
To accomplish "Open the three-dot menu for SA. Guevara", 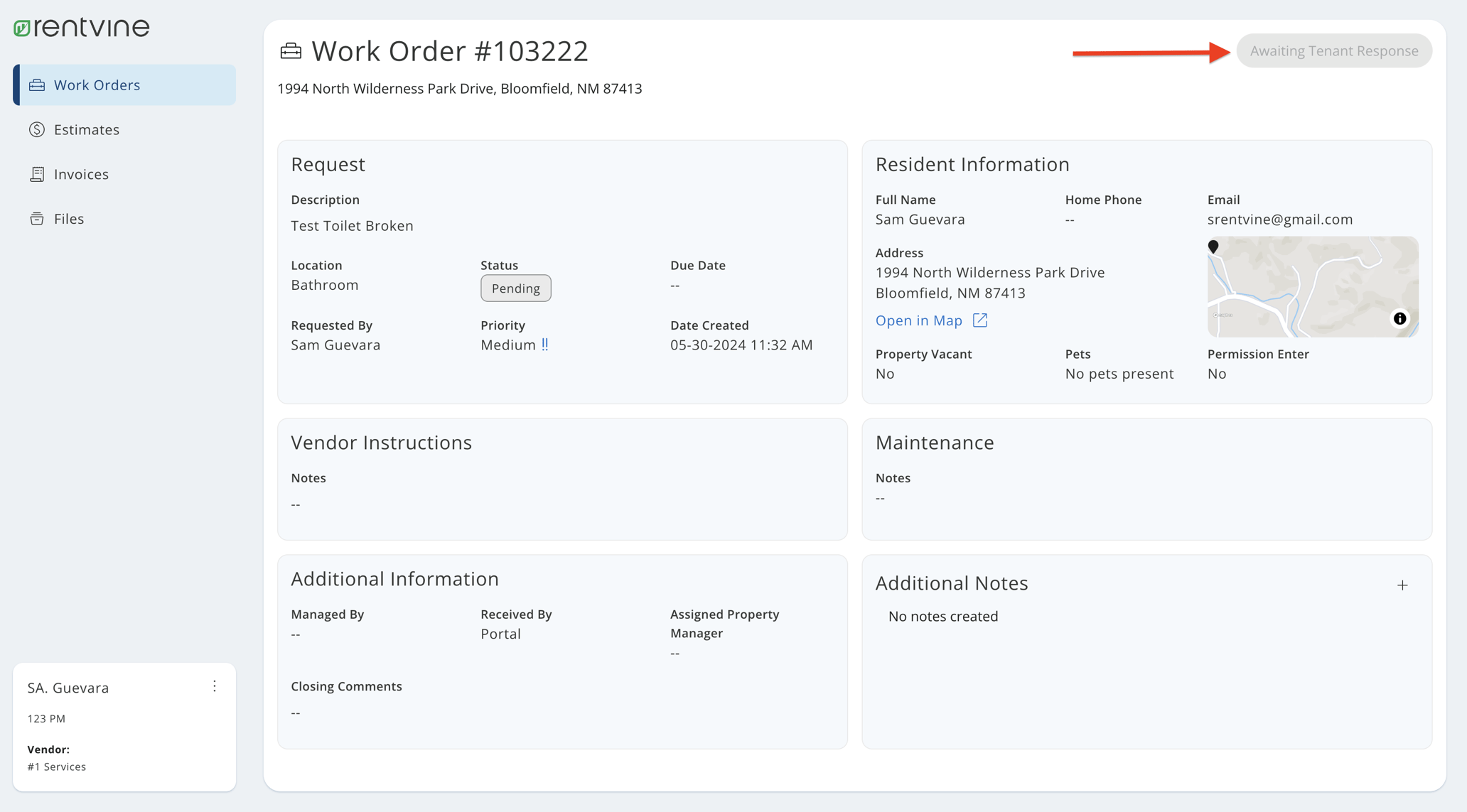I will (215, 686).
